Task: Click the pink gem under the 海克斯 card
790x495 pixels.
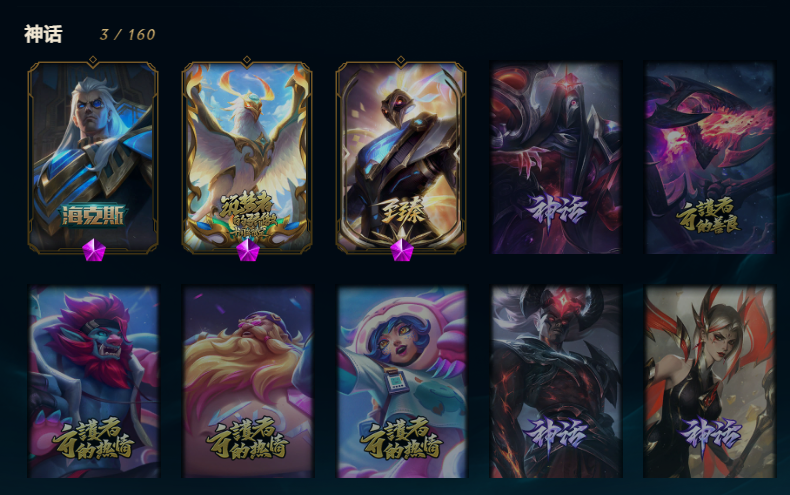Action: [x=94, y=250]
